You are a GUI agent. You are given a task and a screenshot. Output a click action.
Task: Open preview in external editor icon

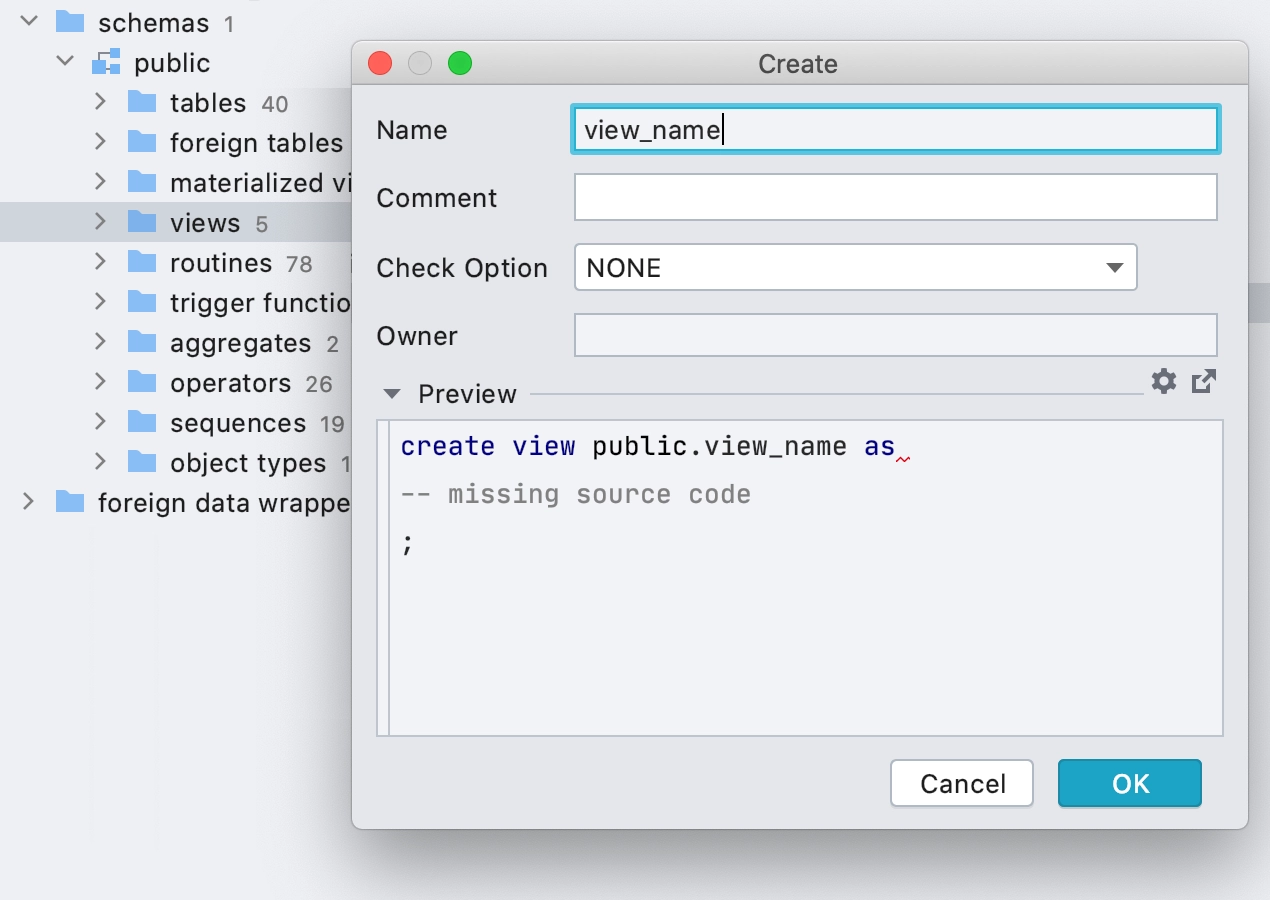click(1204, 381)
